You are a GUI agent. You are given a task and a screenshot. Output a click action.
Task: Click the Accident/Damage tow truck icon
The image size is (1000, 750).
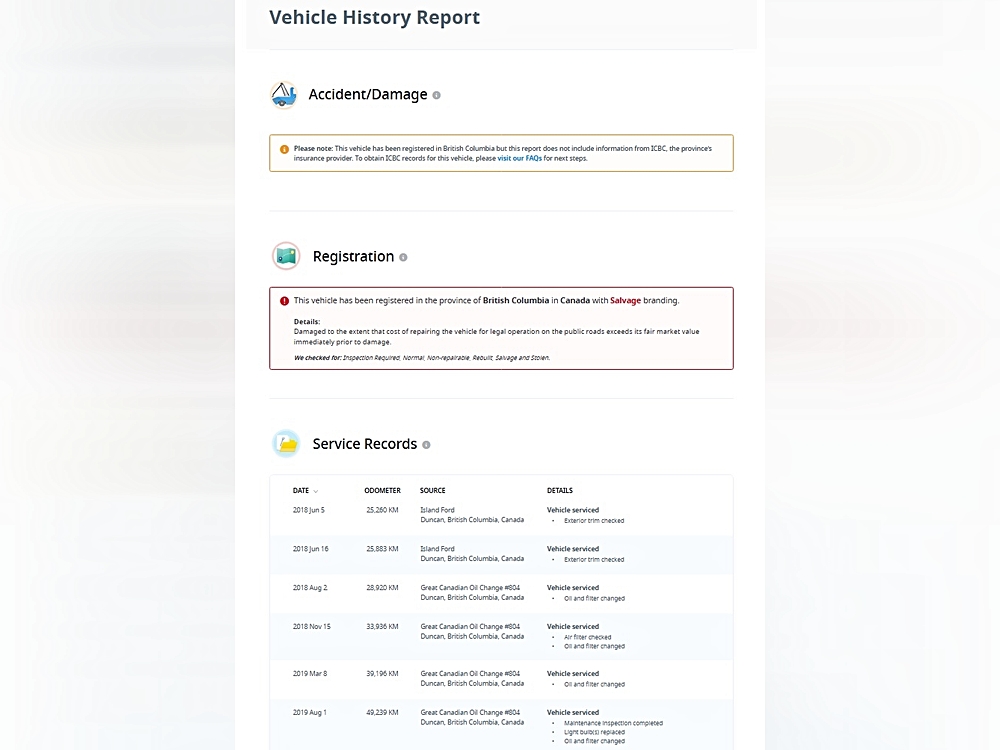(284, 95)
